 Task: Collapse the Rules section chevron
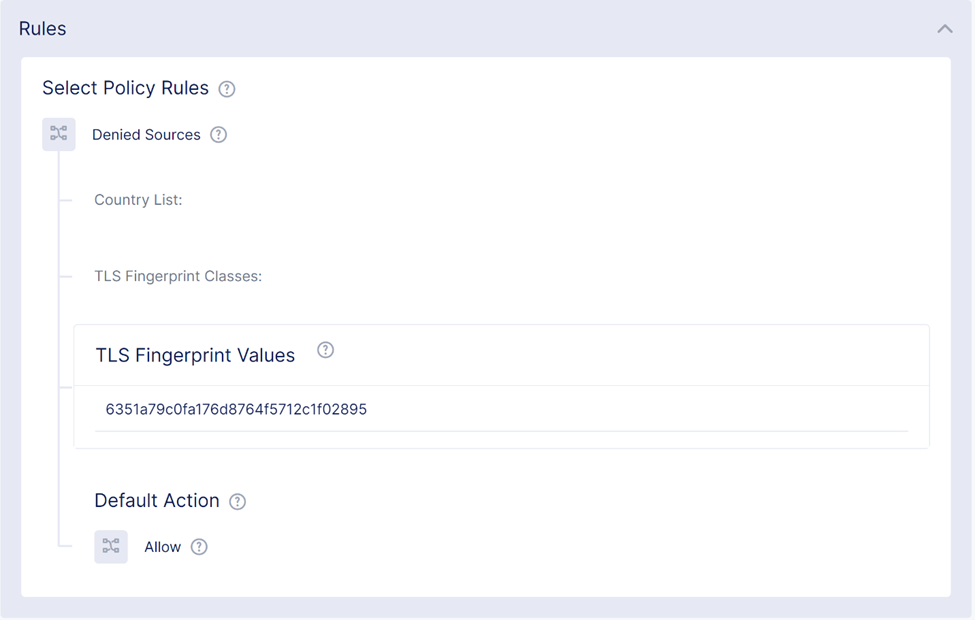944,29
